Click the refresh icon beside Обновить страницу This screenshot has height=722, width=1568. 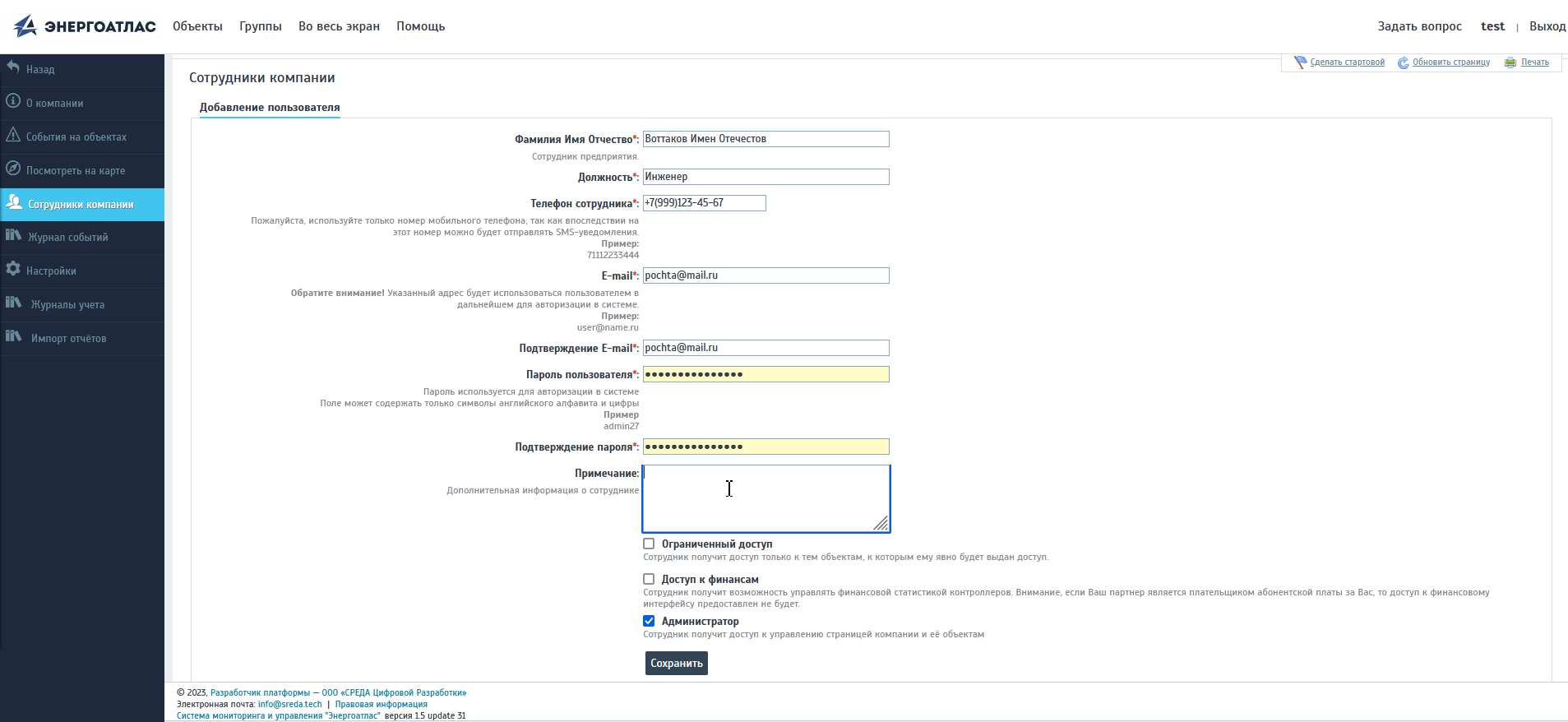pyautogui.click(x=1403, y=62)
